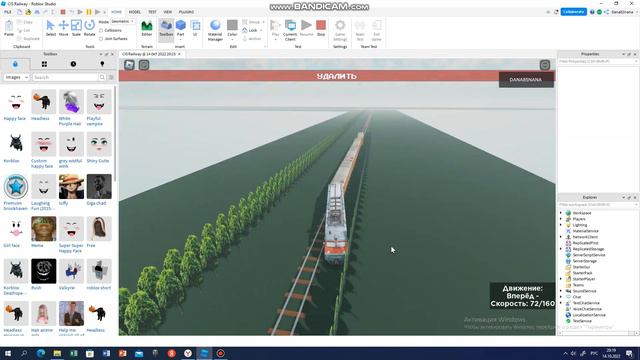
Task: Click the DANABINANA player label
Action: tap(526, 80)
